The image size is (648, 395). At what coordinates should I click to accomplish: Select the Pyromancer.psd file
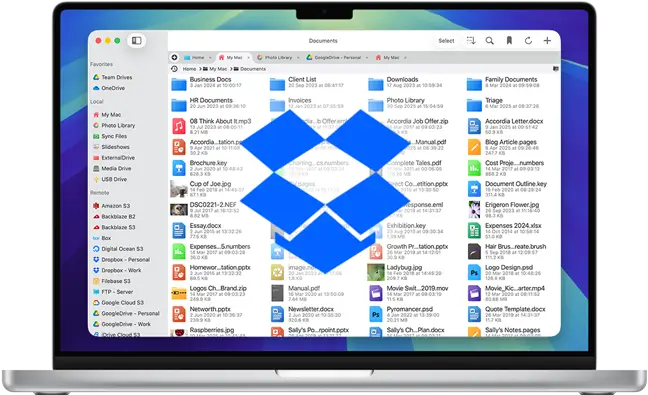click(405, 314)
